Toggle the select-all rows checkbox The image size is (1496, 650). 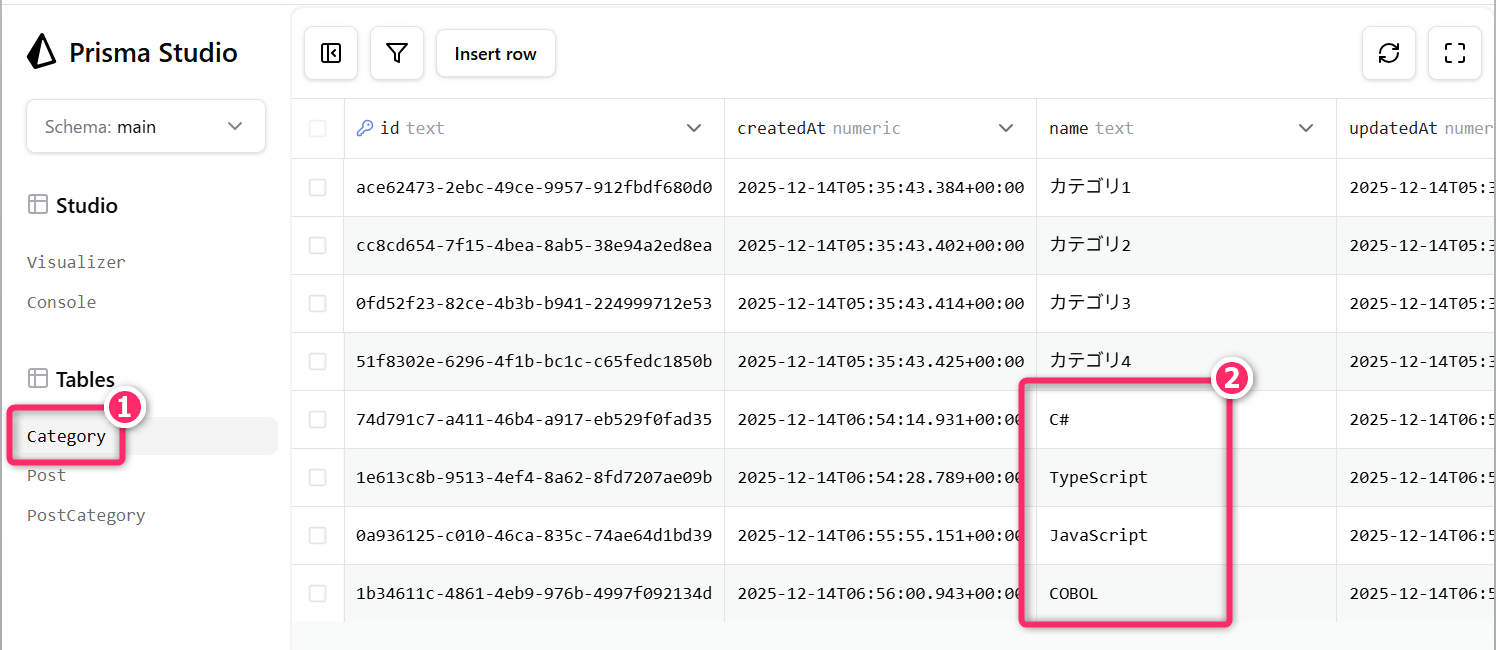(x=318, y=128)
